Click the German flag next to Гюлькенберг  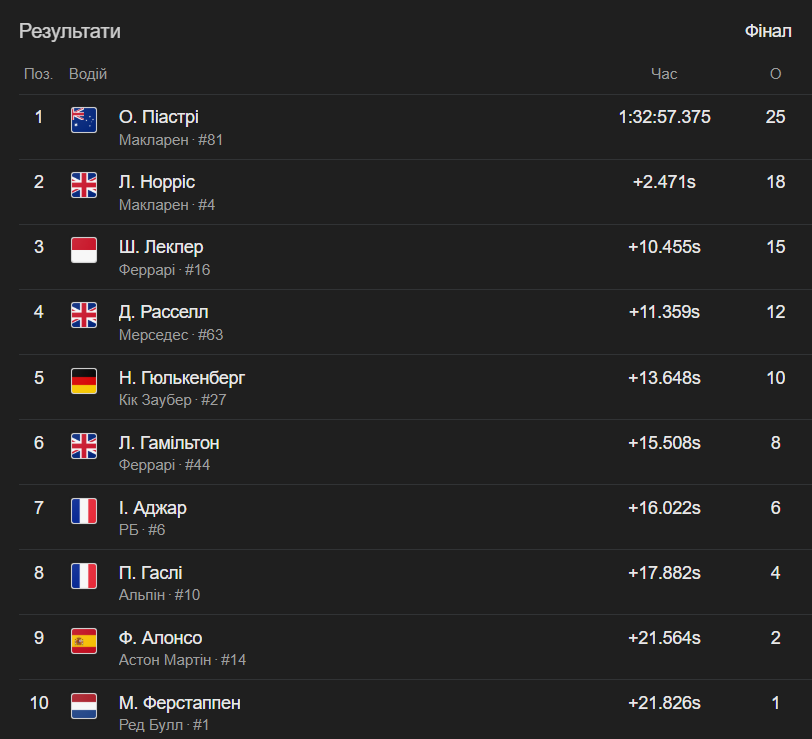(x=84, y=381)
